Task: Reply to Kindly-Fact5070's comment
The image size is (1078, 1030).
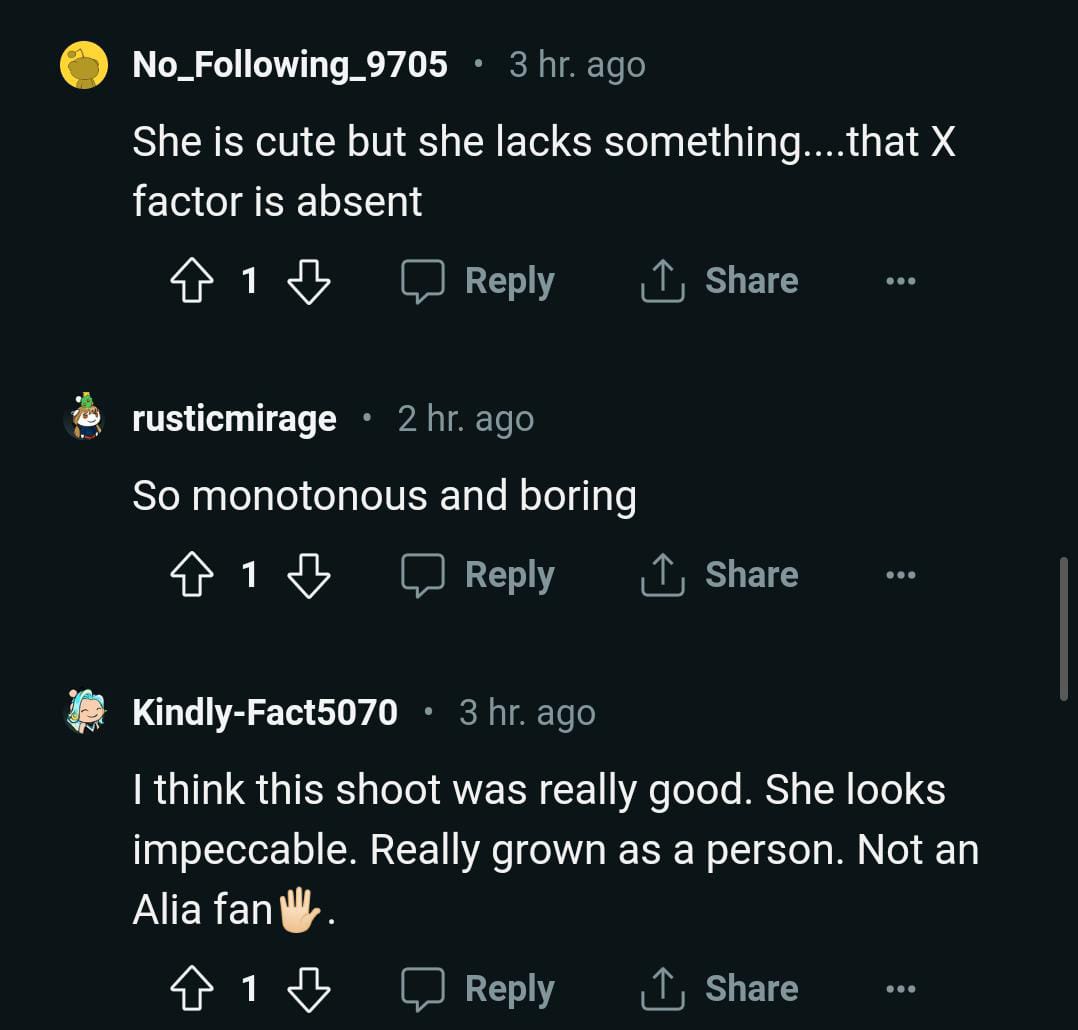Action: (x=478, y=990)
